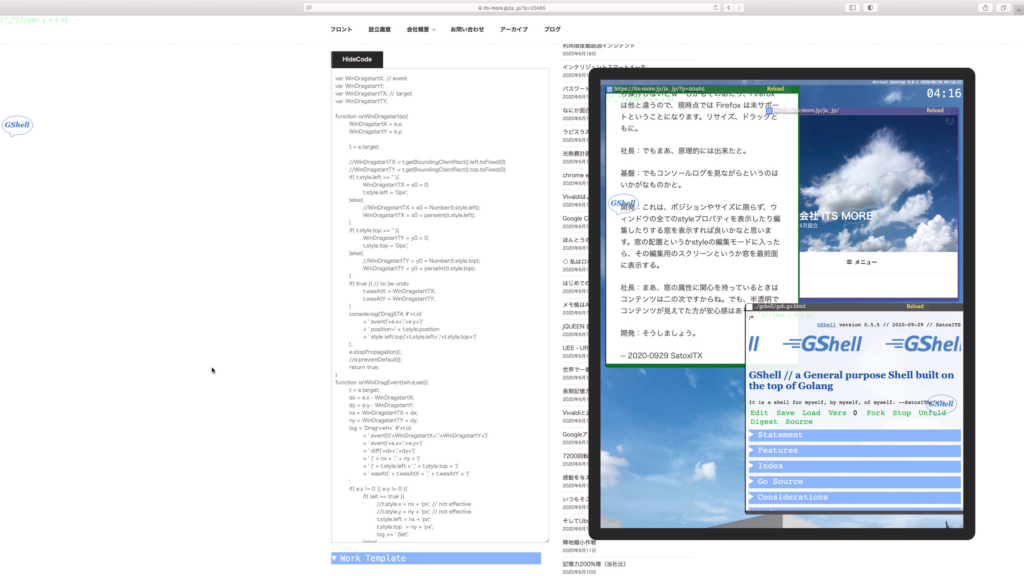1024x576 pixels.
Task: Select the ブログ navigation item
Action: 552,29
